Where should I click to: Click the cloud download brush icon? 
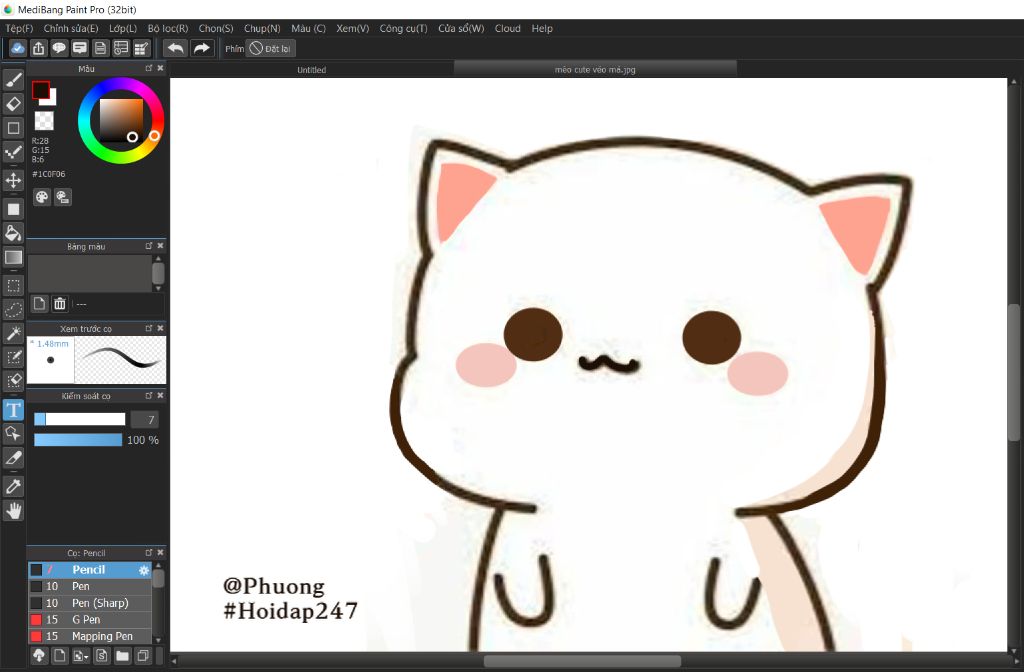(39, 656)
